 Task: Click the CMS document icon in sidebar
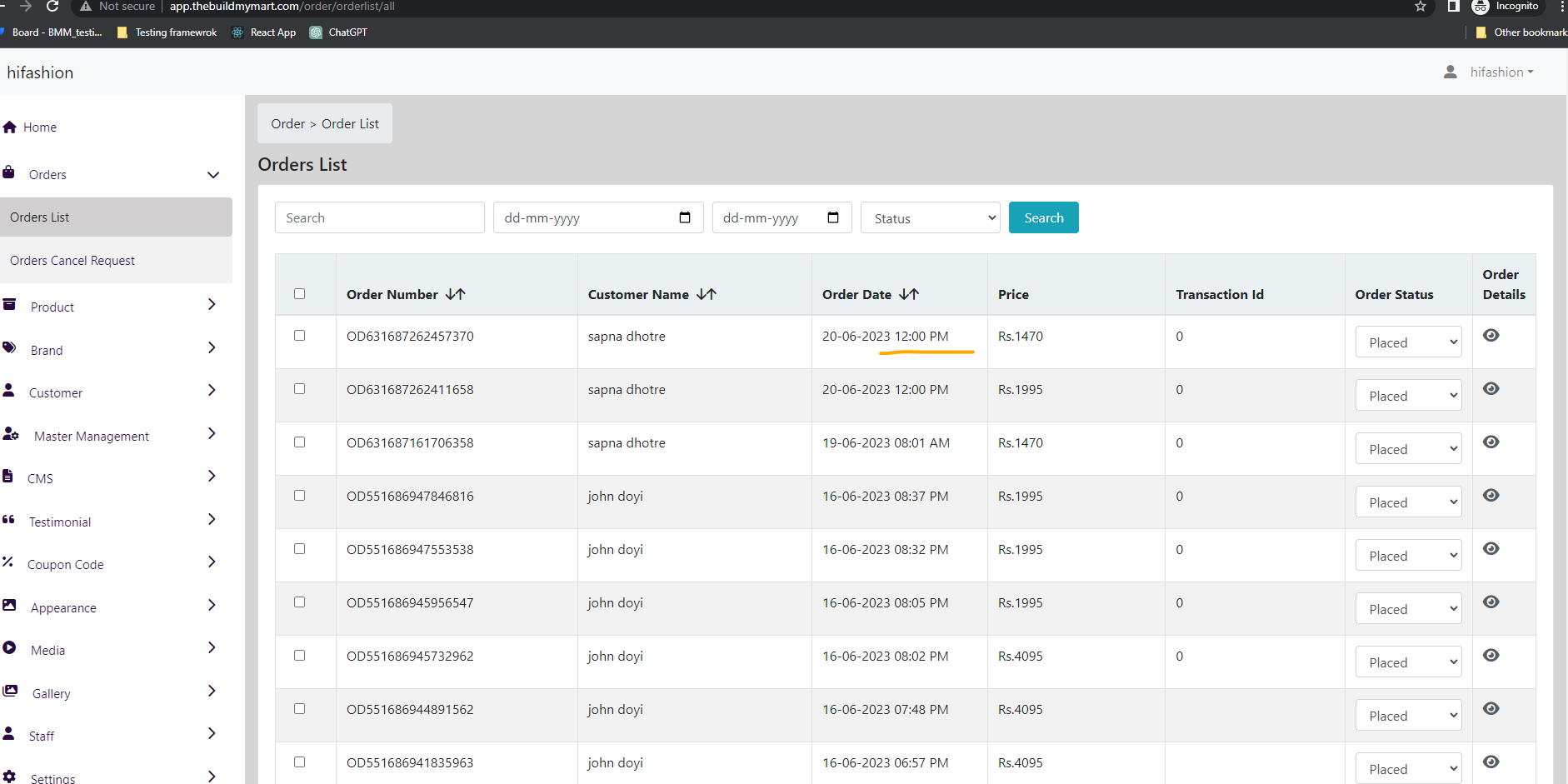(8, 476)
